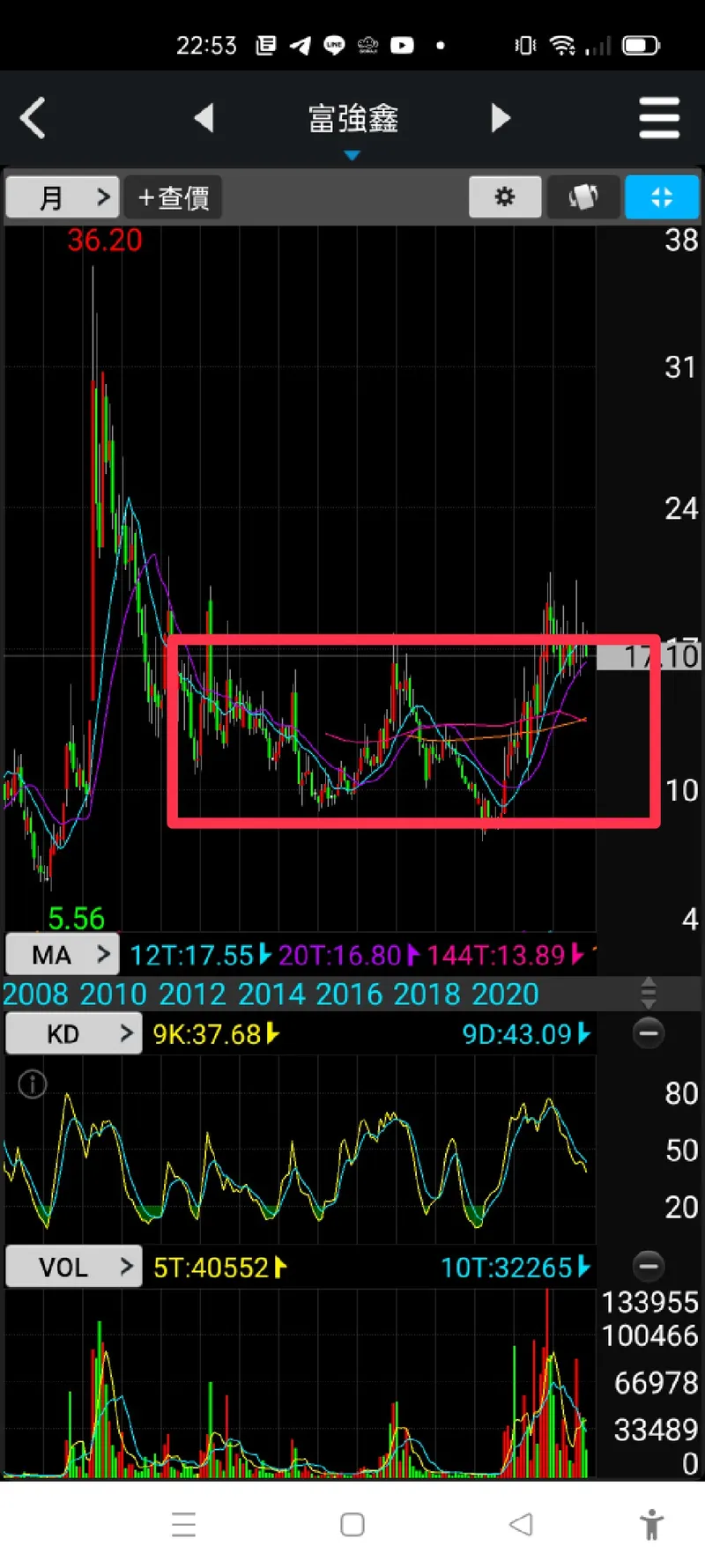705x1568 pixels.
Task: Rotate the chart orientation
Action: coord(583,196)
